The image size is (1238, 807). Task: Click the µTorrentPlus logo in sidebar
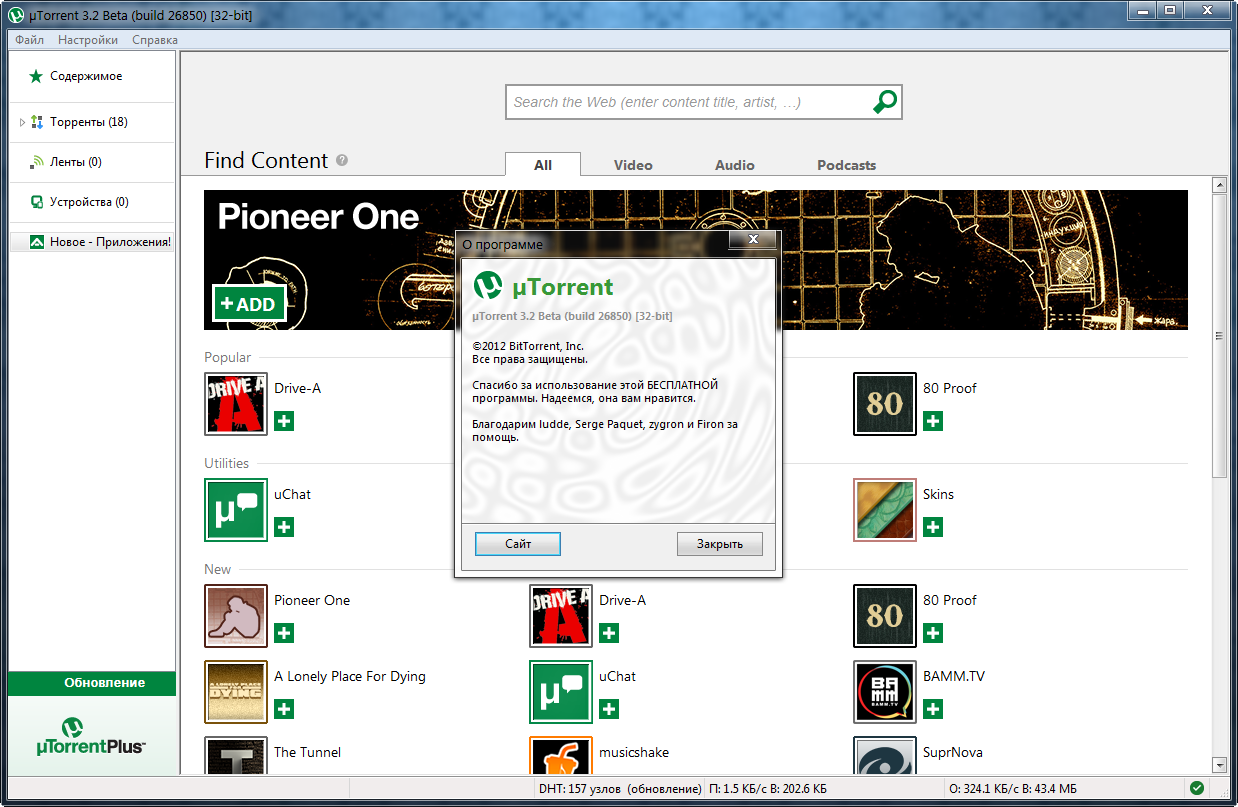click(x=91, y=736)
